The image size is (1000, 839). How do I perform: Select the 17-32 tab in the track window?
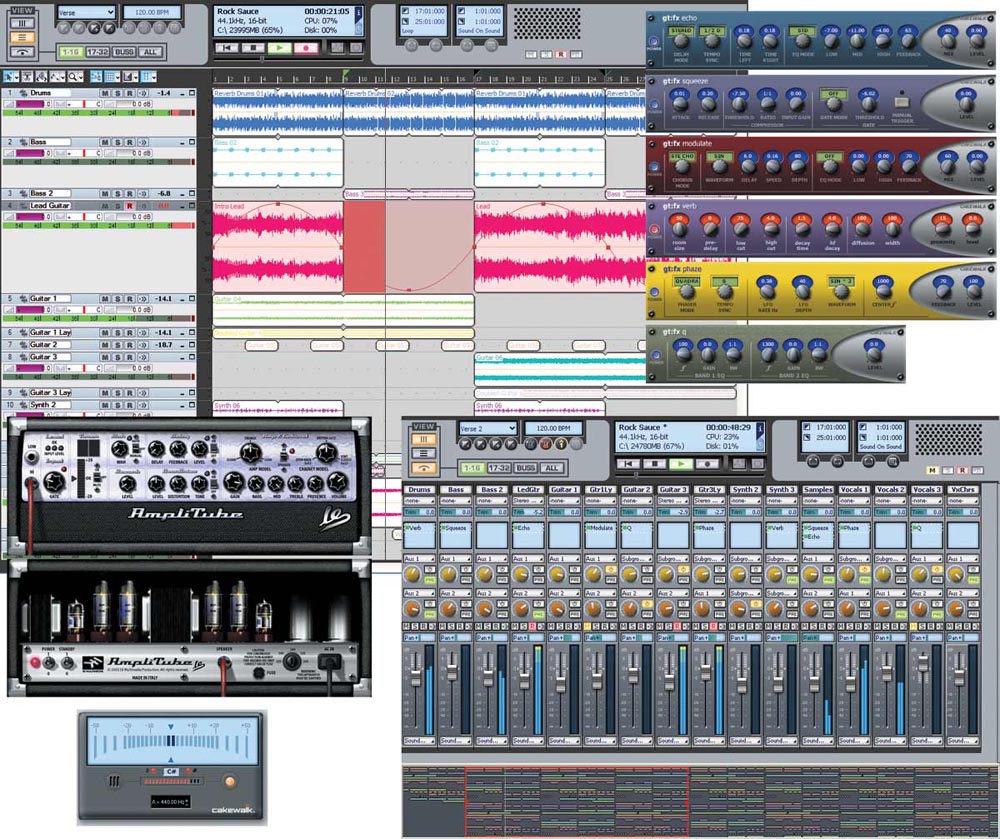(97, 52)
